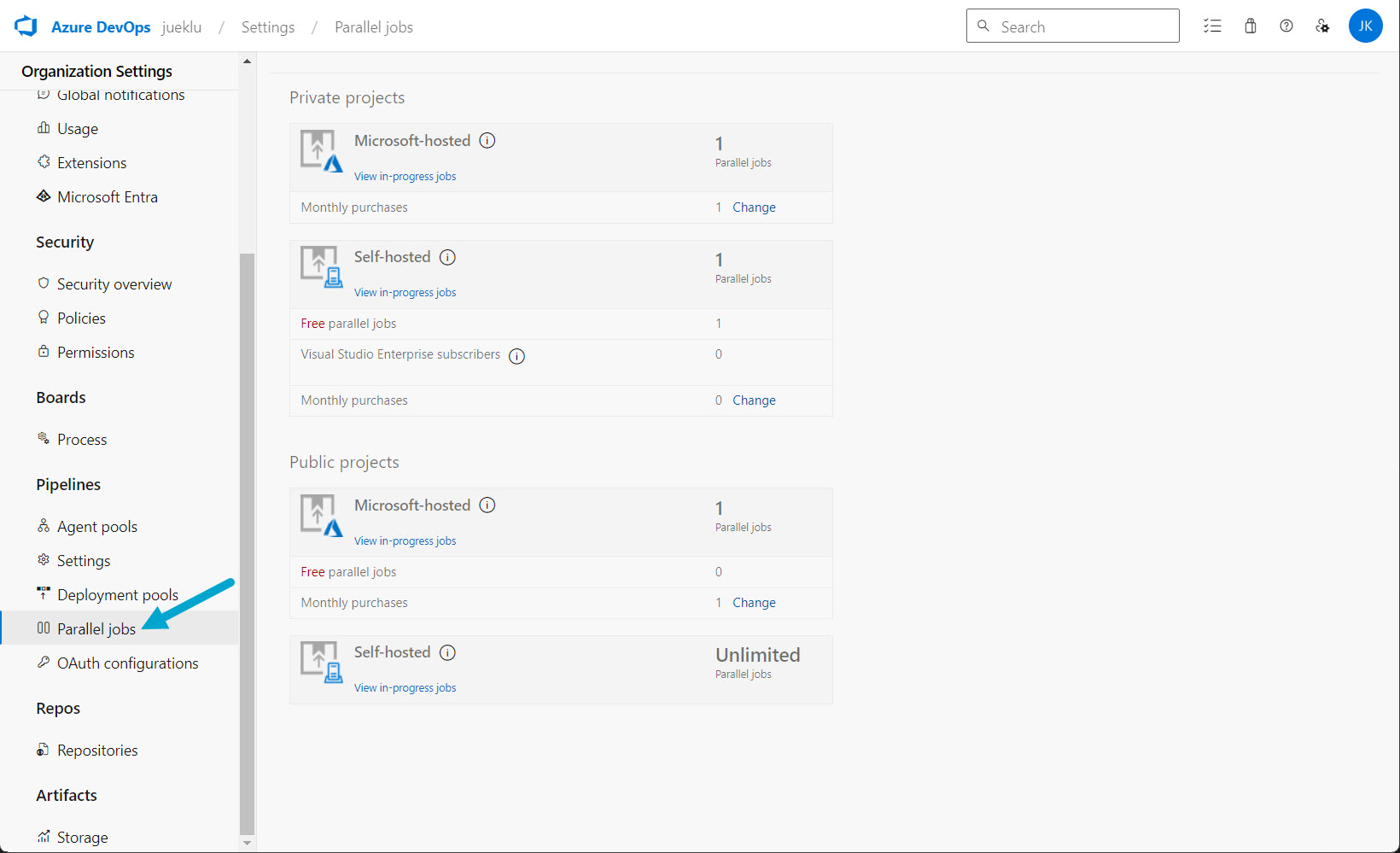Open the Help question mark icon
1400x853 pixels.
pyautogui.click(x=1286, y=26)
